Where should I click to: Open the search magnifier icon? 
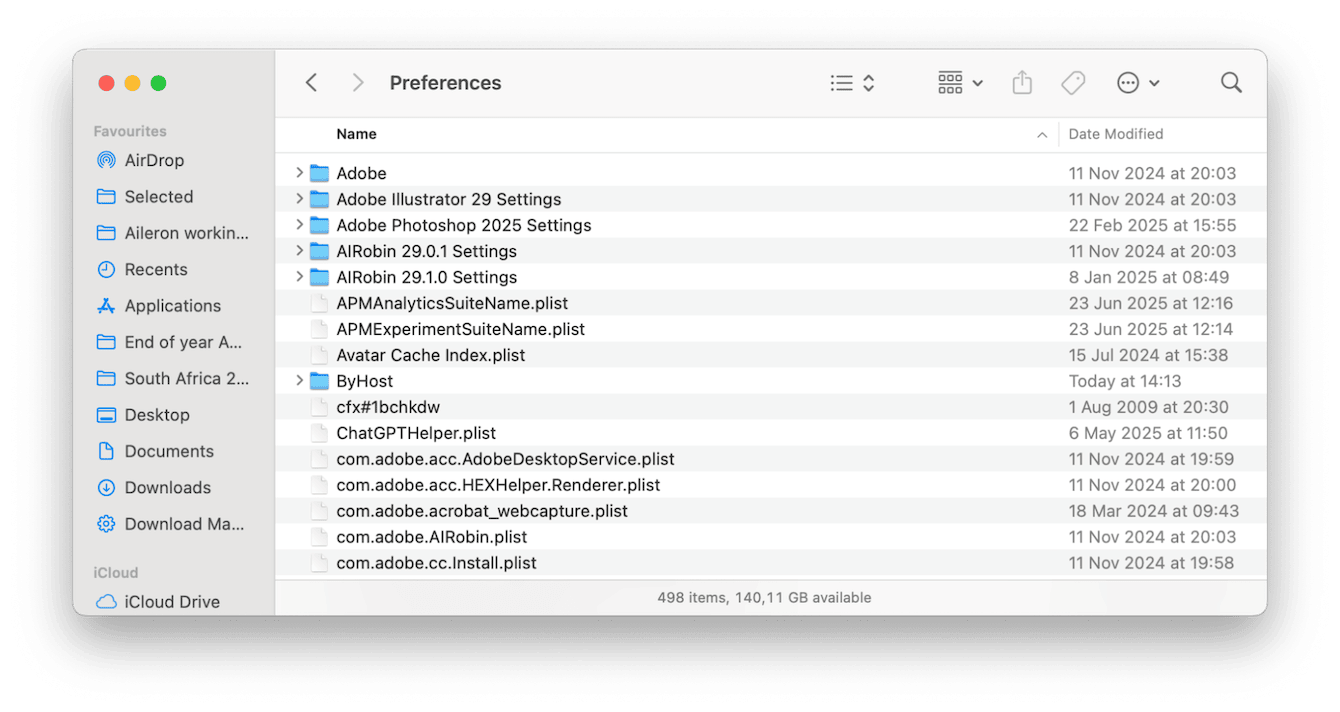click(x=1231, y=83)
